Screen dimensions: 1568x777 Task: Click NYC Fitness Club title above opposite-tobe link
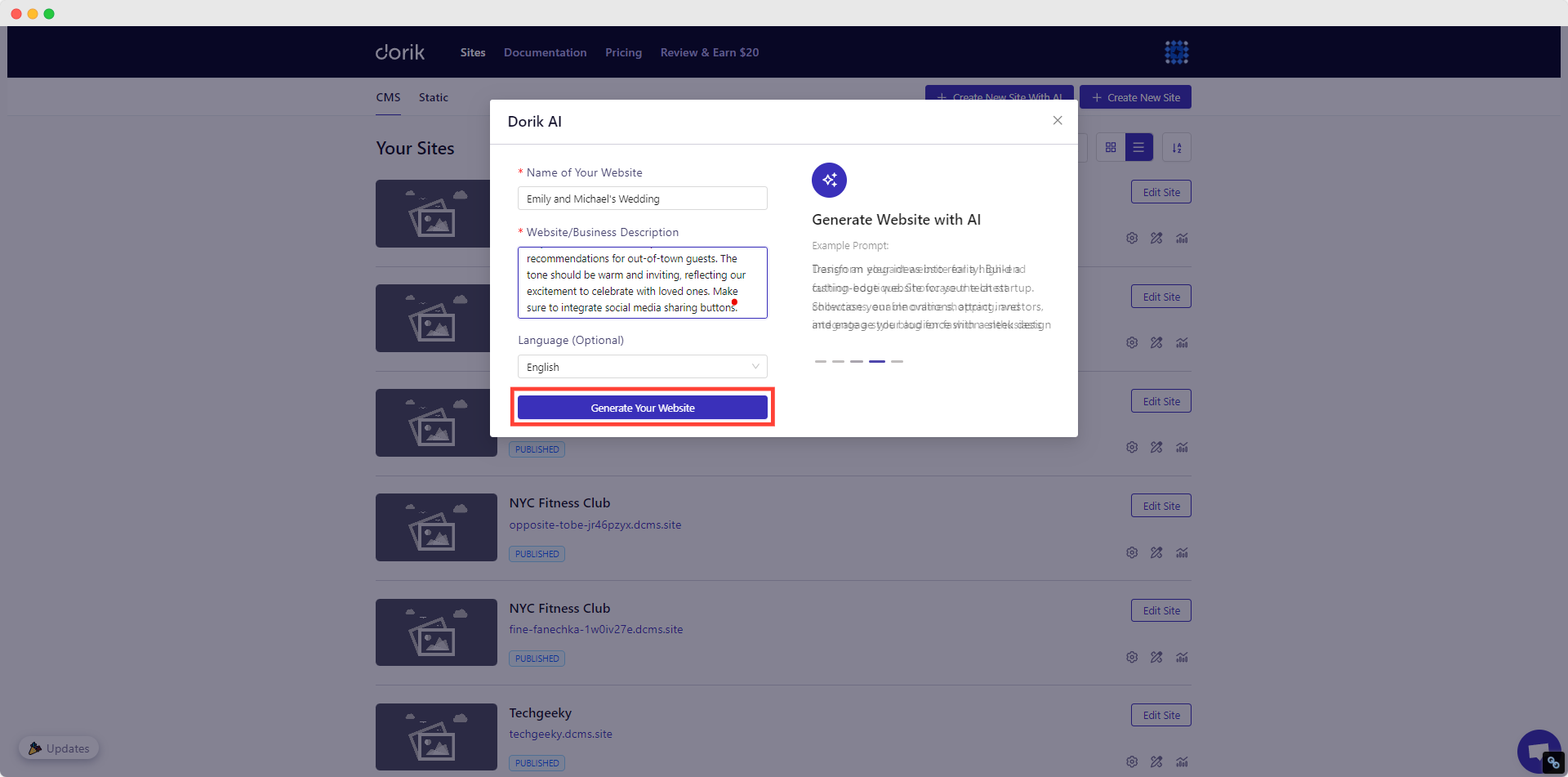click(x=560, y=502)
